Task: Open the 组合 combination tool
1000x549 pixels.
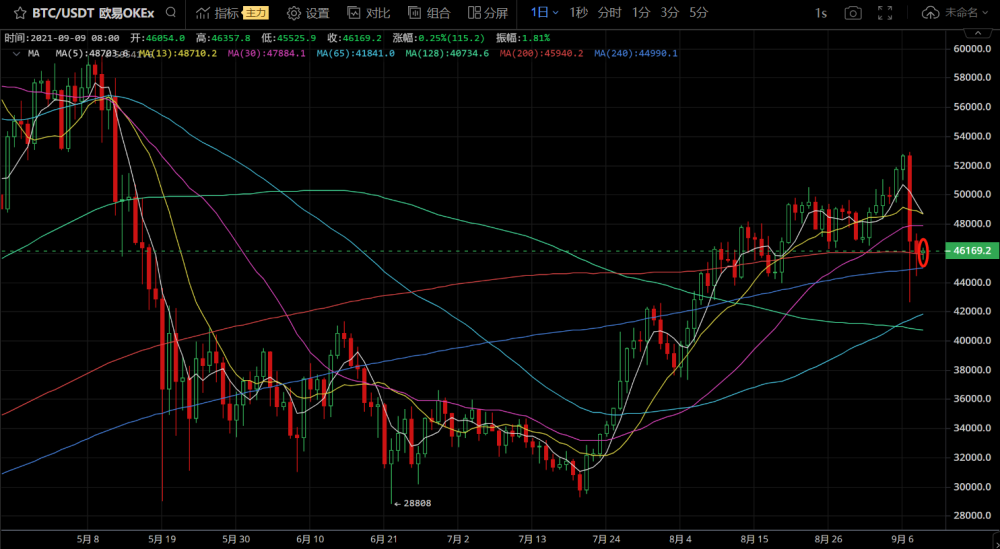Action: click(429, 13)
